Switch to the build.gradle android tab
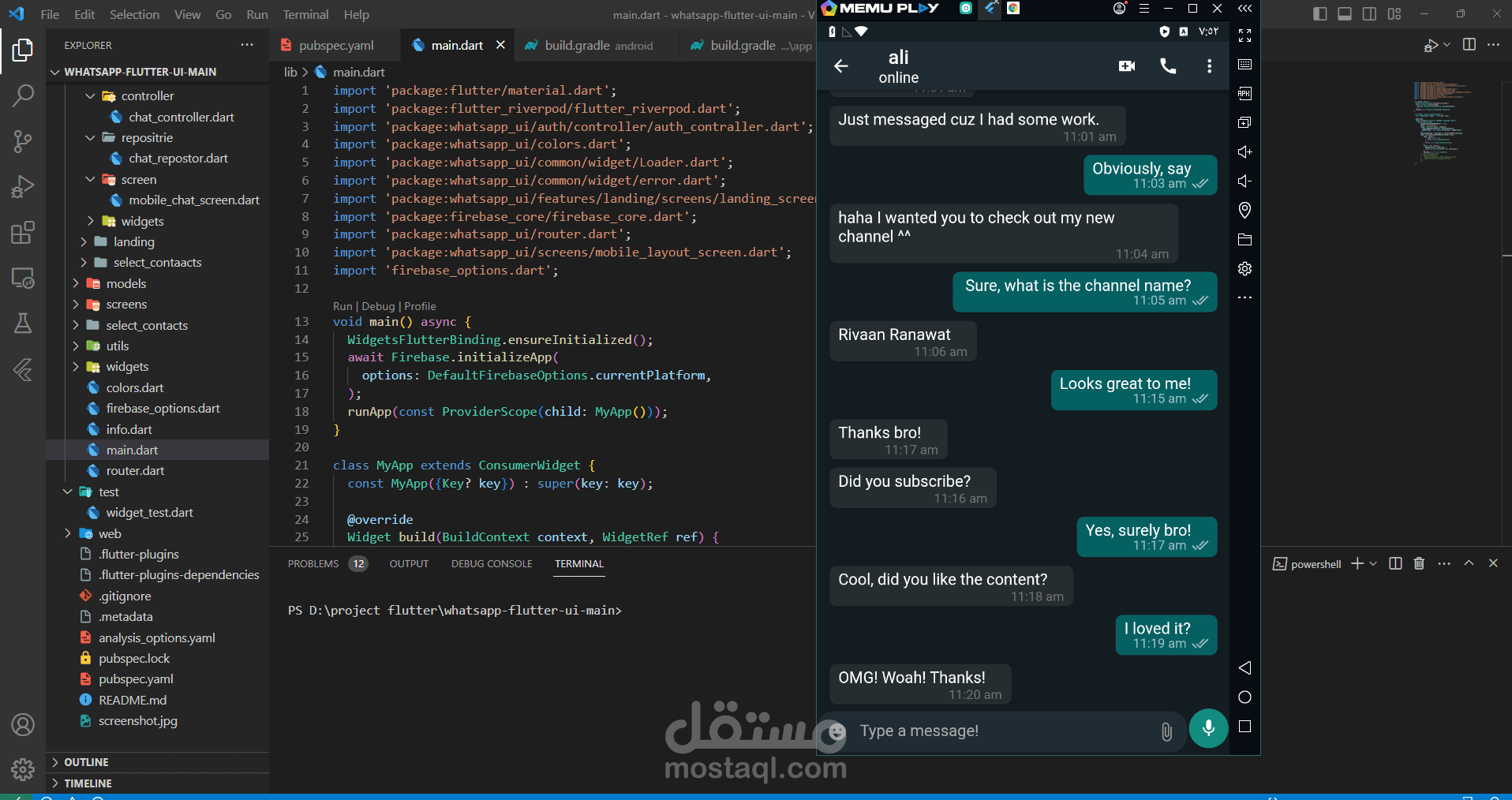This screenshot has height=800, width=1512. pos(597,46)
